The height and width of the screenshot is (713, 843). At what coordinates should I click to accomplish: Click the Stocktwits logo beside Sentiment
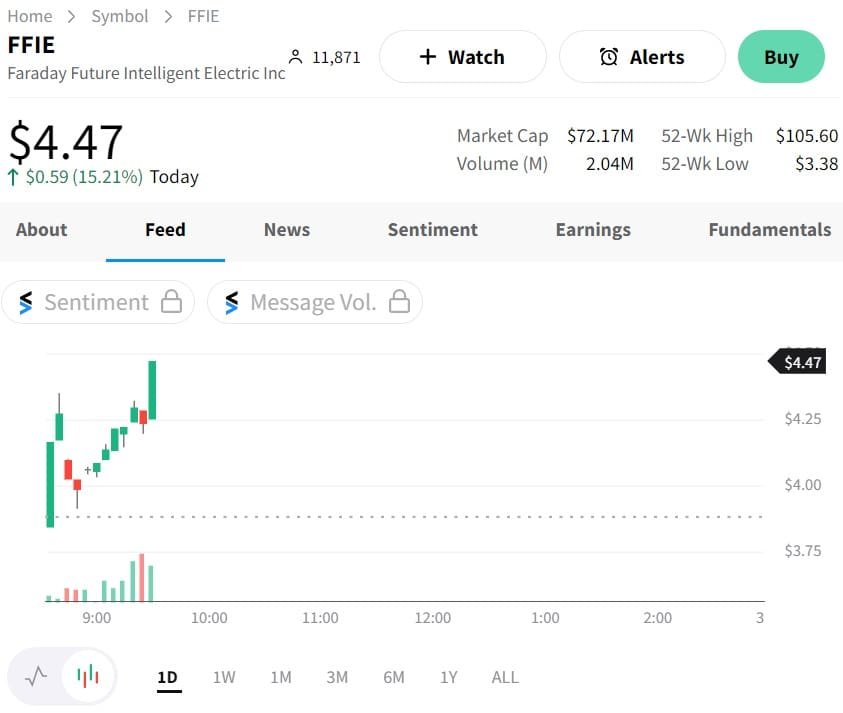[26, 302]
